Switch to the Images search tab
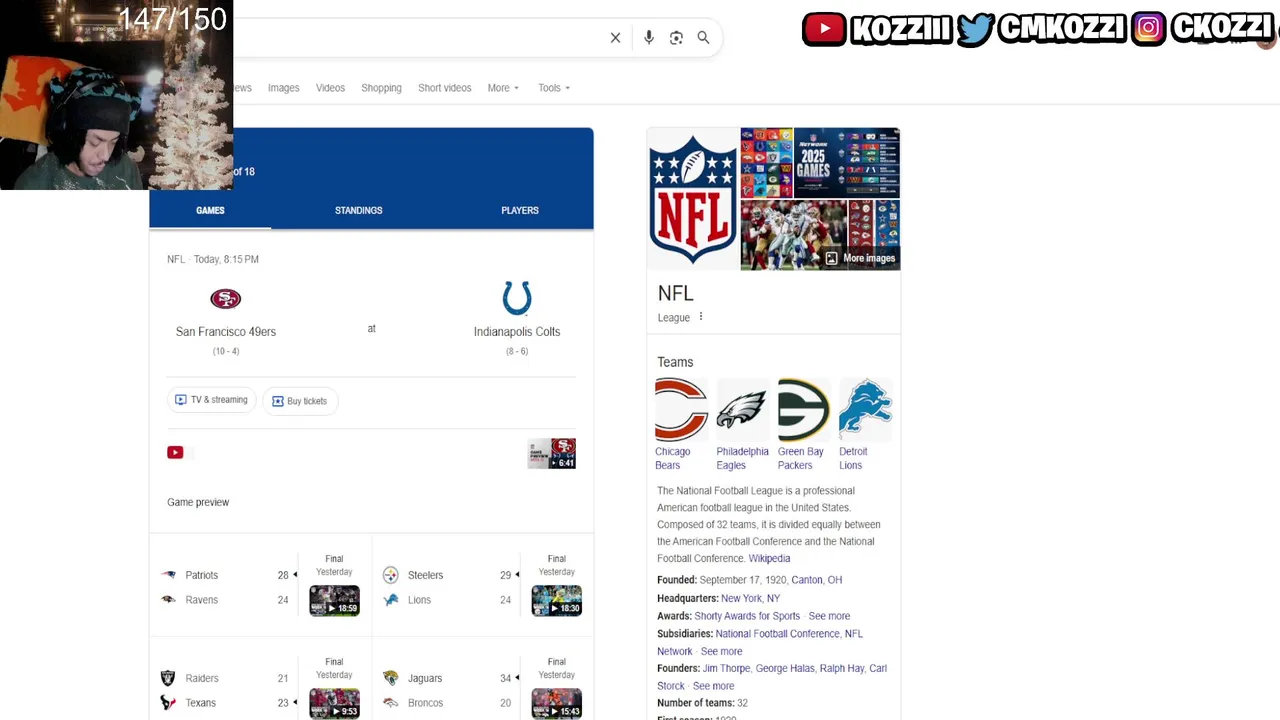1280x720 pixels. point(284,88)
